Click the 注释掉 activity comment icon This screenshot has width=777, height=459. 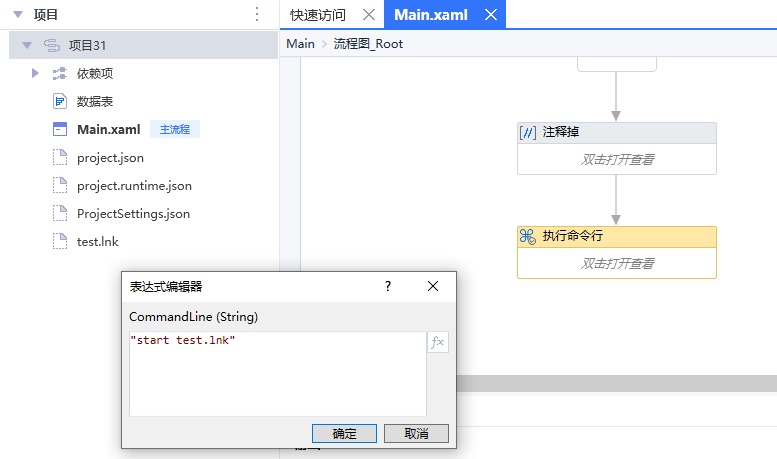click(x=527, y=133)
